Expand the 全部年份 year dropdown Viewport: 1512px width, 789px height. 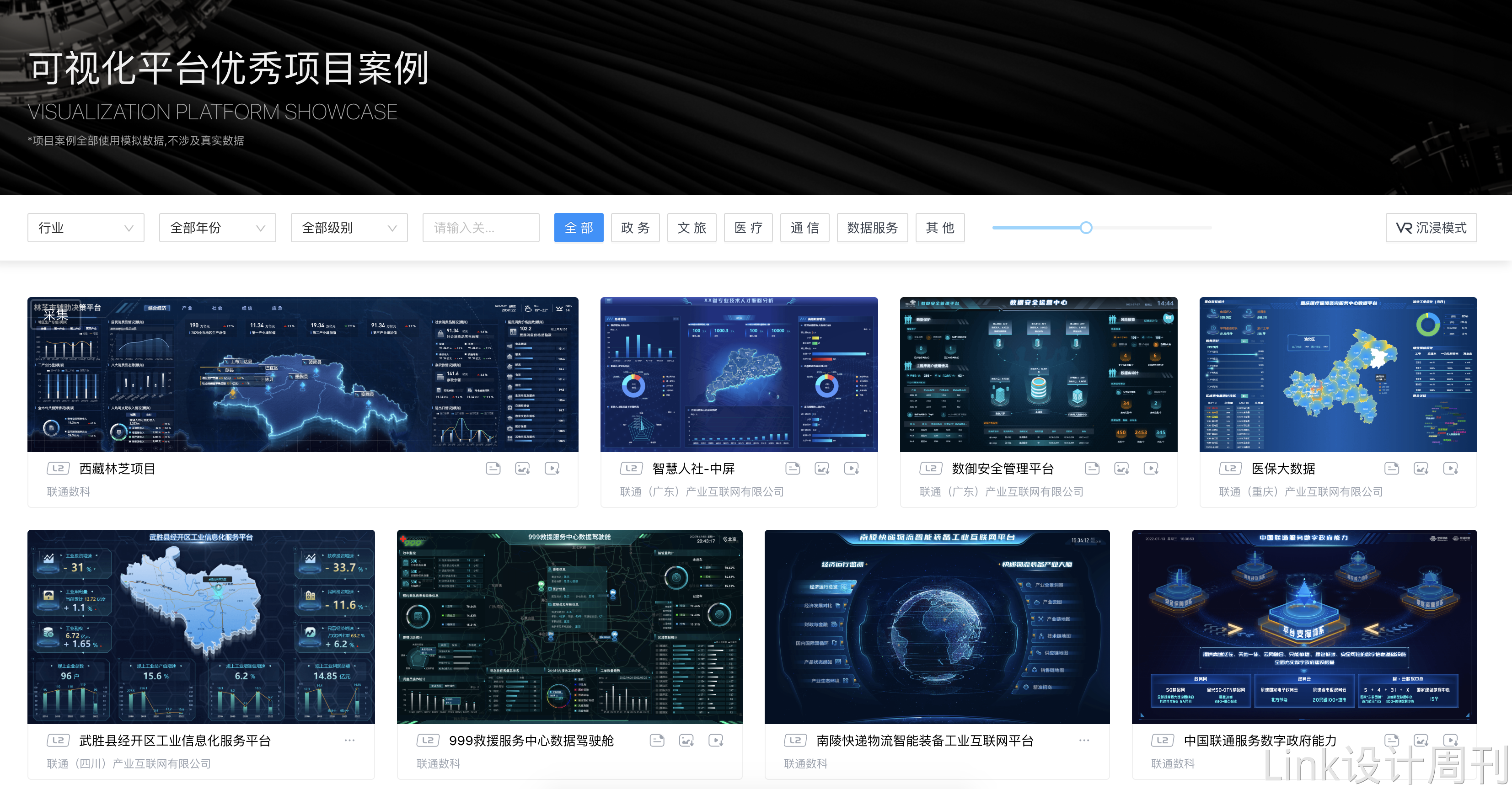[x=217, y=228]
